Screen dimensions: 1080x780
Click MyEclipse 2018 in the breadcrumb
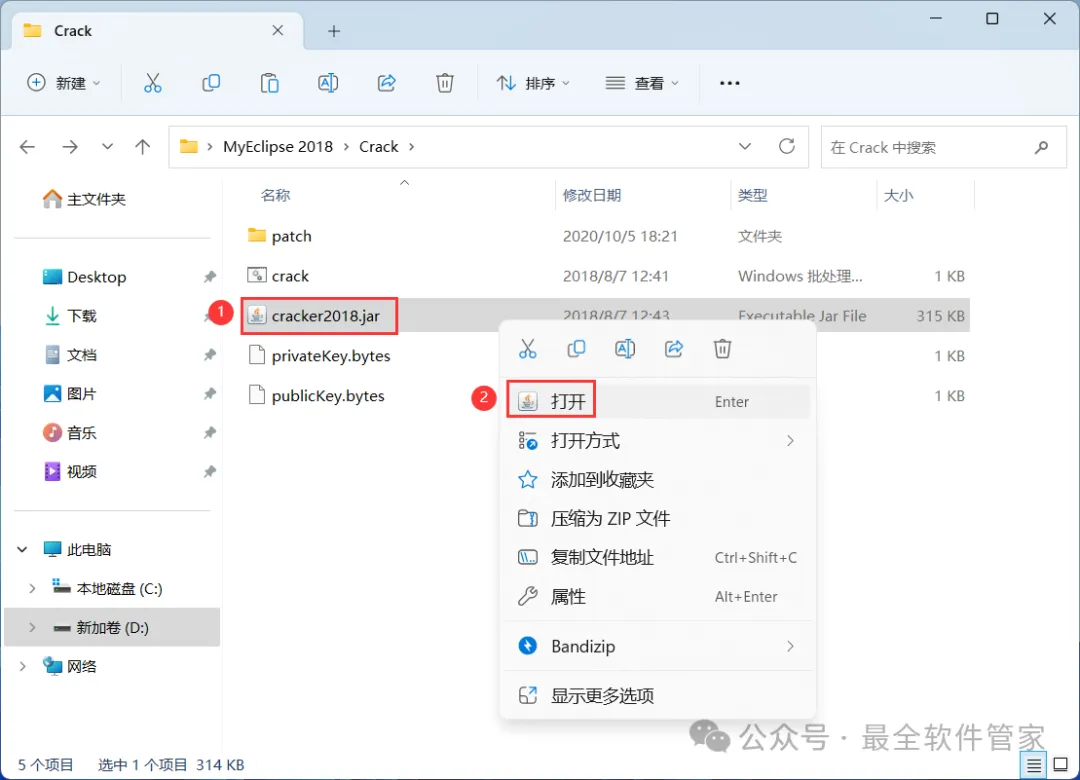[278, 147]
